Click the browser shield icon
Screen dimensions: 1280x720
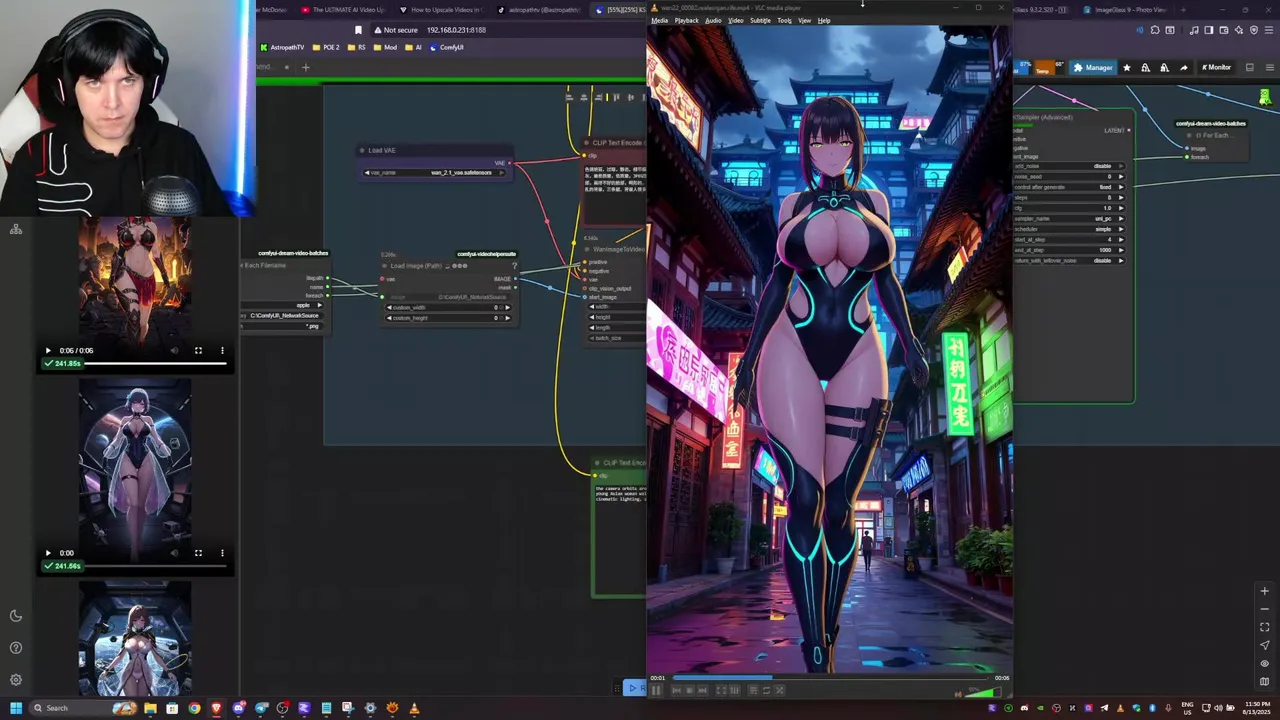(1254, 30)
